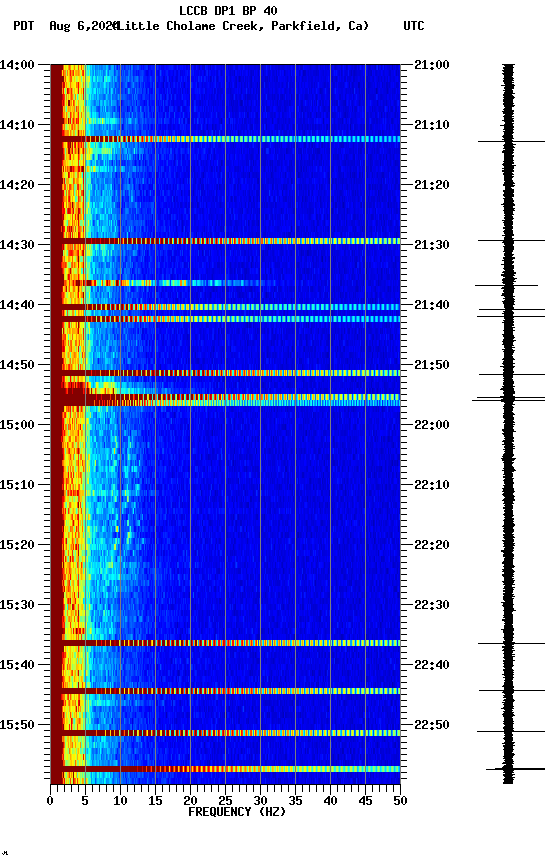
Task: Click the 'PDT' time zone label
Action: (24, 26)
